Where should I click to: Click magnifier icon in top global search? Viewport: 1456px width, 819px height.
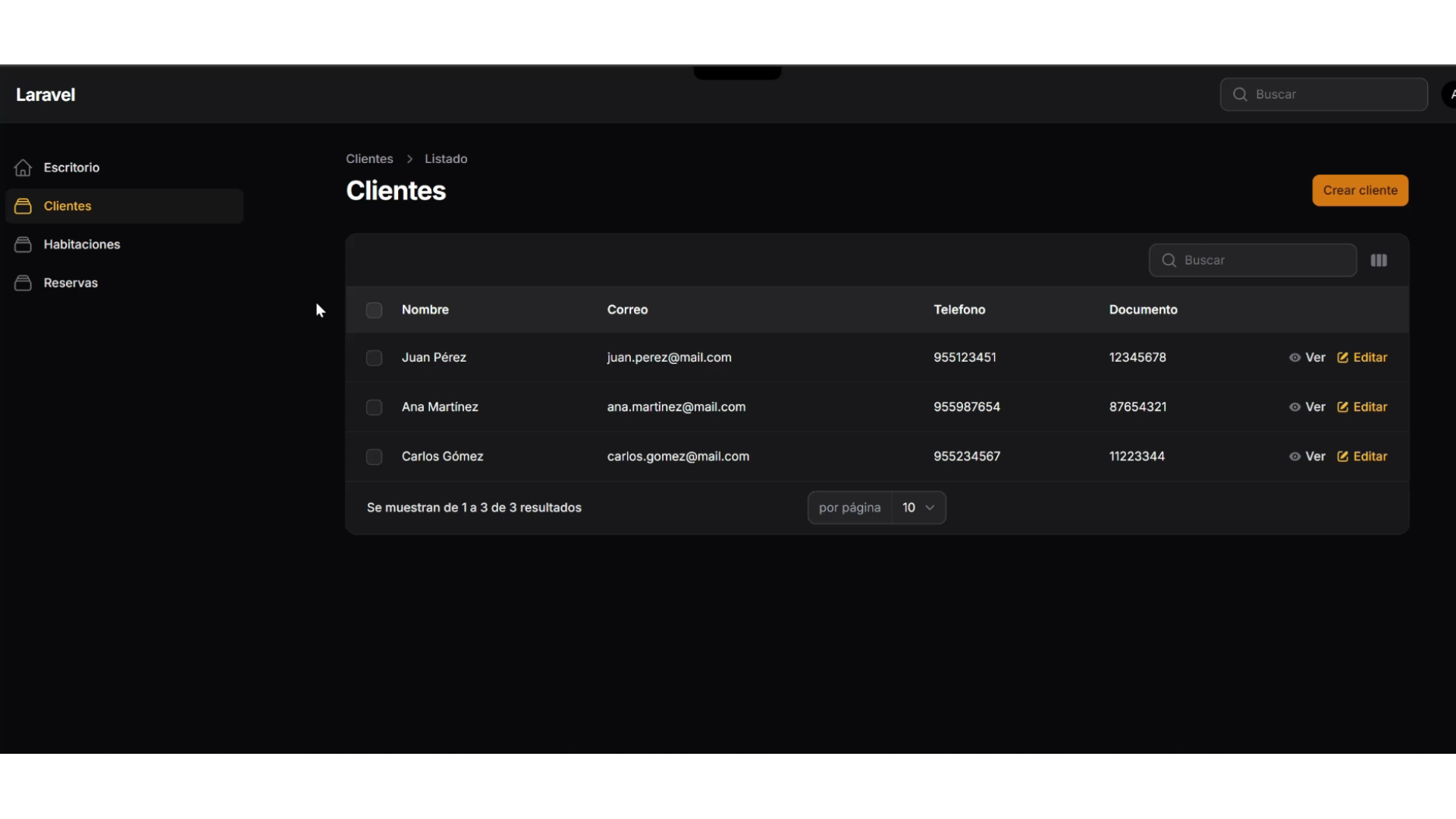pyautogui.click(x=1240, y=95)
